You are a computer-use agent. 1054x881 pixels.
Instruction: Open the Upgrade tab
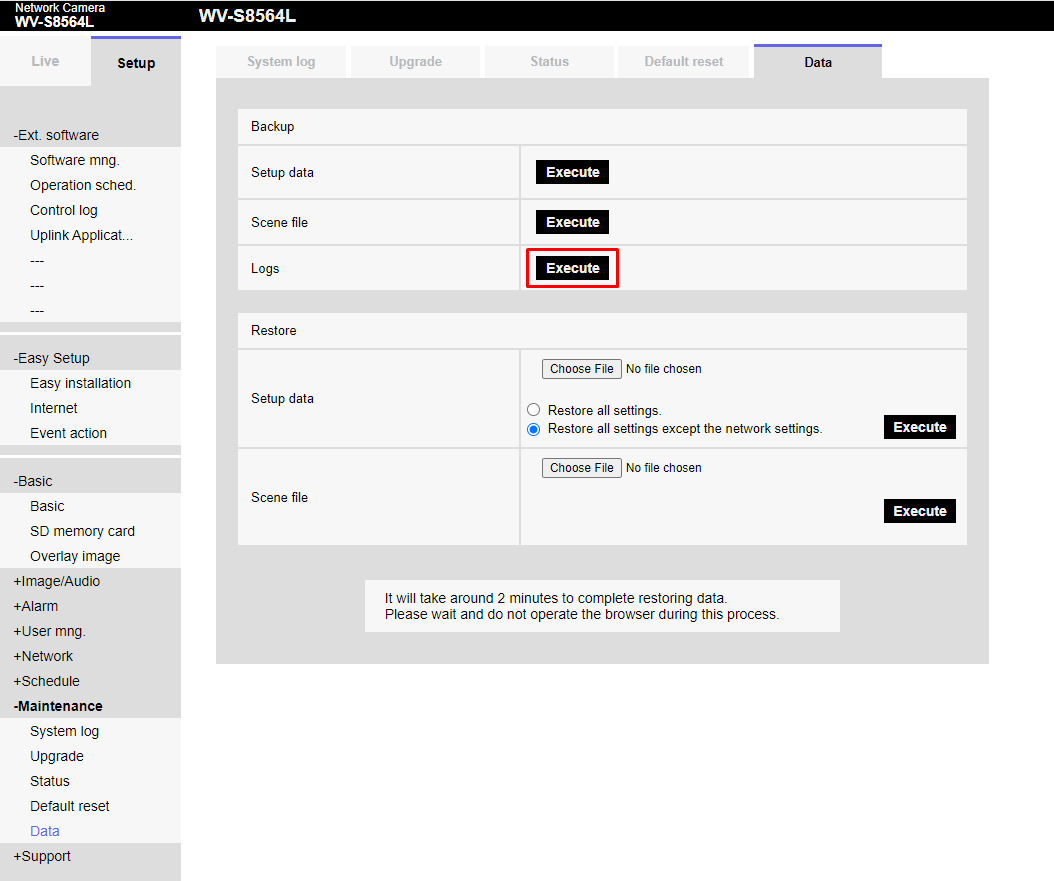pos(415,62)
